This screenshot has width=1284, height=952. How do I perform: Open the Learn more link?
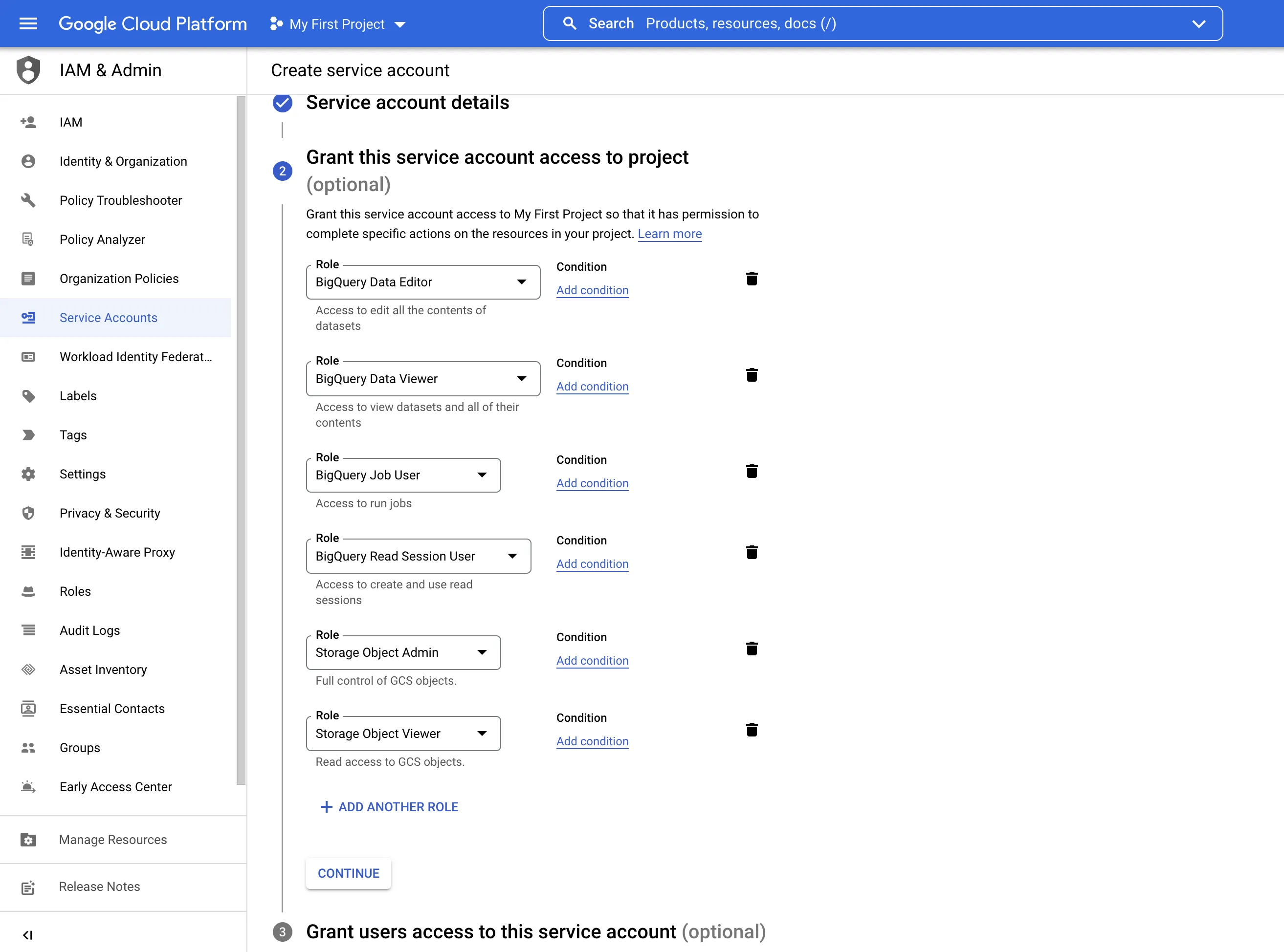tap(669, 234)
